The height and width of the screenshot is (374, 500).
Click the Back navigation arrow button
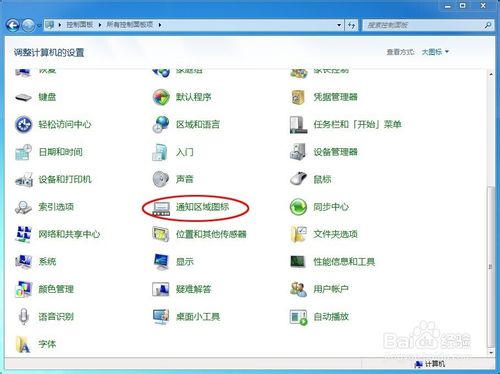point(13,25)
